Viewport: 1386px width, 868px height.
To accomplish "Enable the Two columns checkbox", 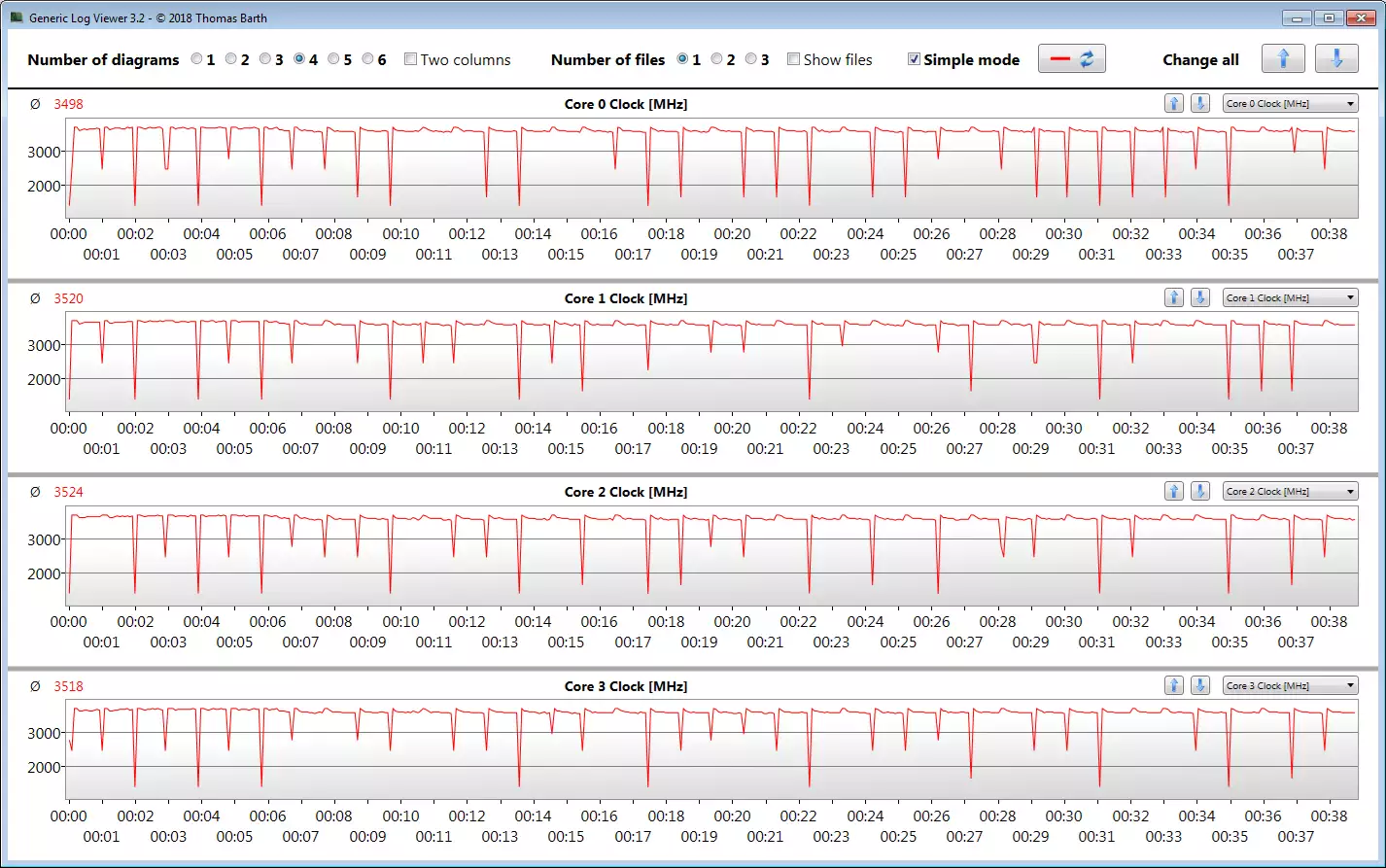I will [x=411, y=59].
